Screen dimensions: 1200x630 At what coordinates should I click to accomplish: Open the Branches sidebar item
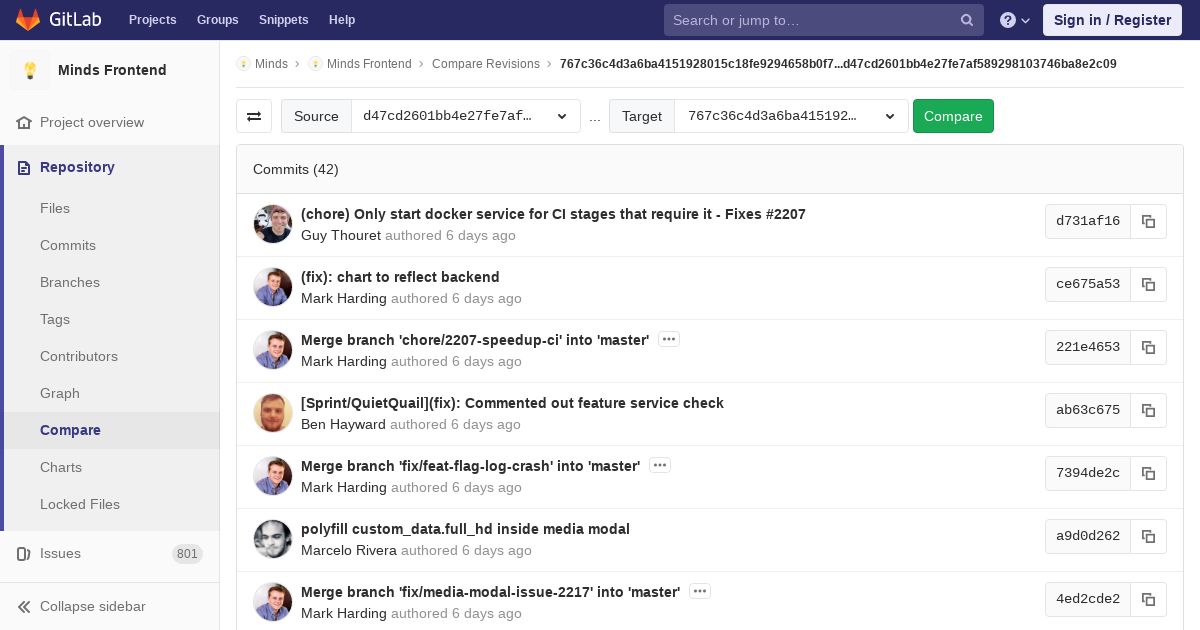coord(70,282)
